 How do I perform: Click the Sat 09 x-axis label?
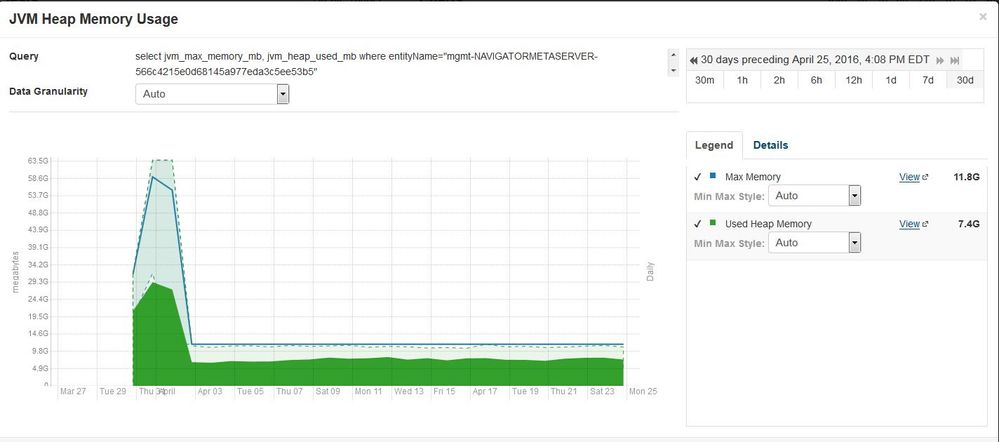(327, 392)
